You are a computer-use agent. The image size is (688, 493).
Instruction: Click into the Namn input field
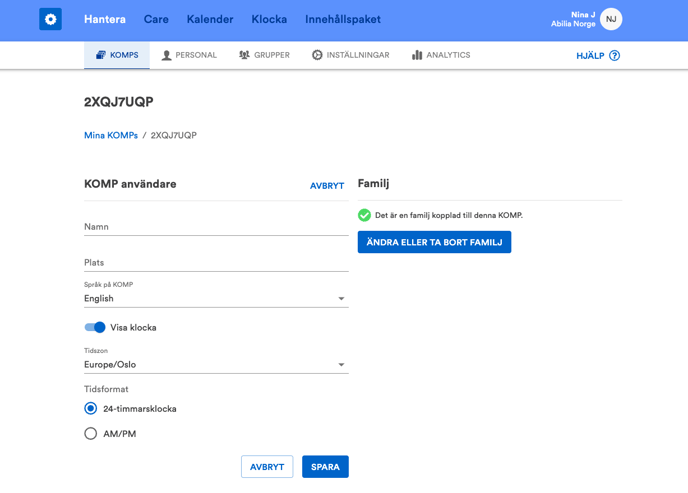215,227
